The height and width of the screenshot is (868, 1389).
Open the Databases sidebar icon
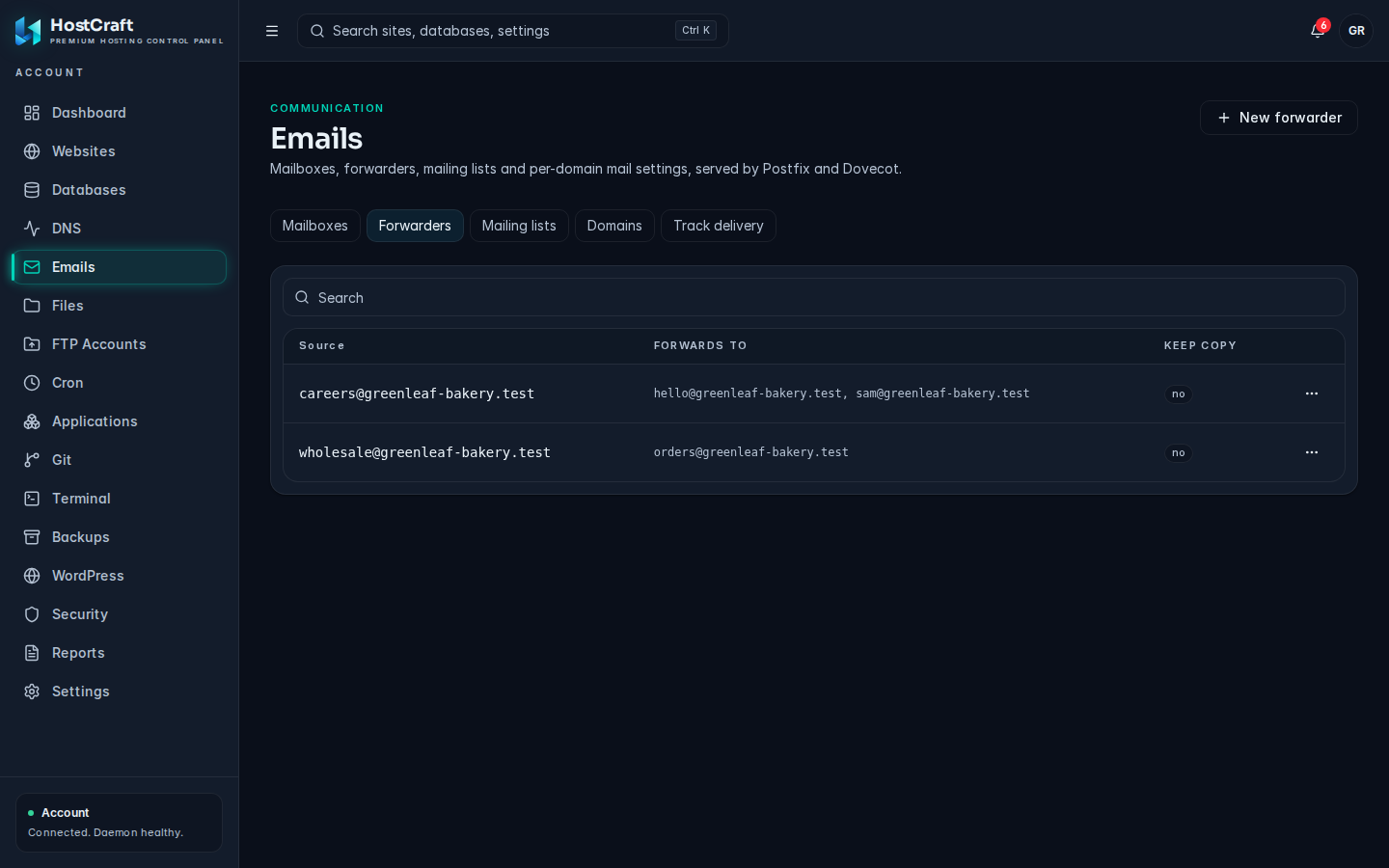pyautogui.click(x=32, y=190)
